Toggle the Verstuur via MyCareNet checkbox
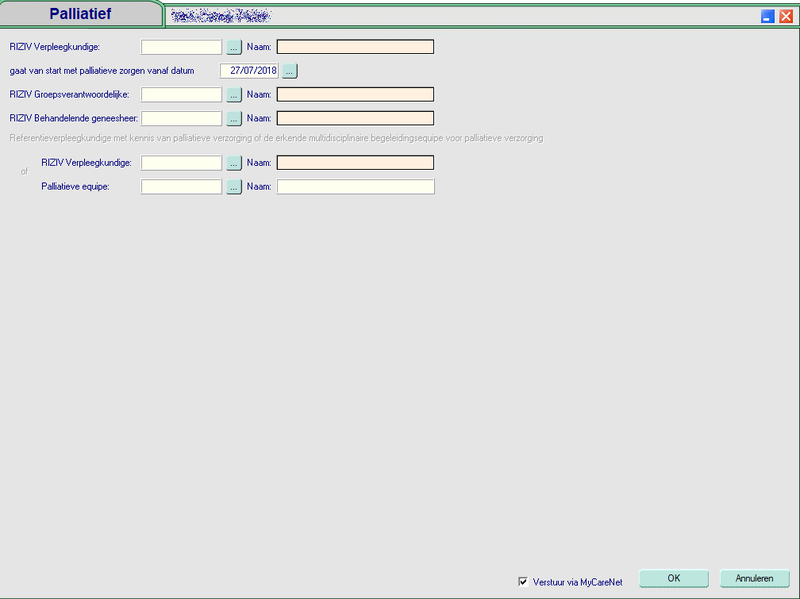The height and width of the screenshot is (599, 800). coord(523,581)
